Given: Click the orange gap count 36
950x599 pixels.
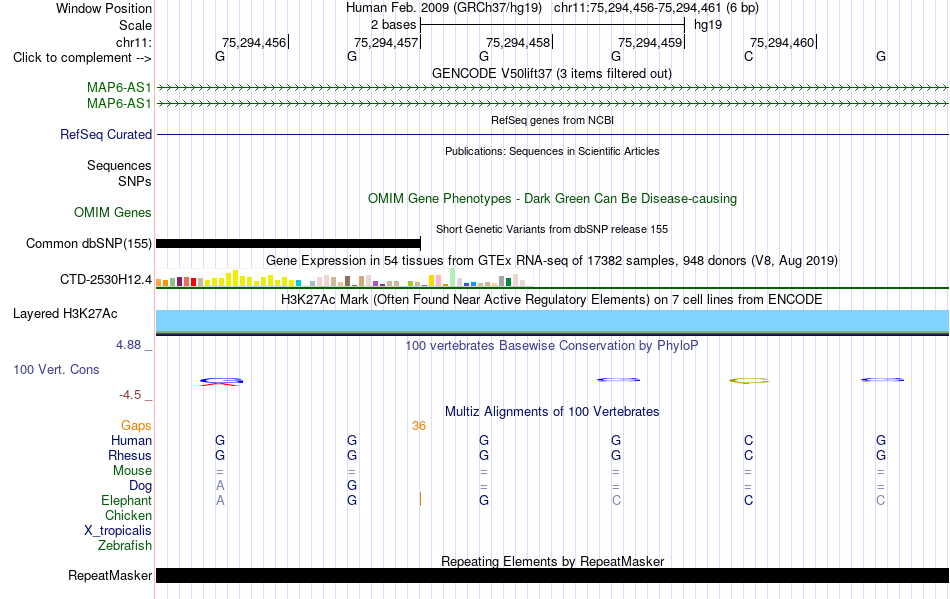Looking at the screenshot, I should 419,426.
